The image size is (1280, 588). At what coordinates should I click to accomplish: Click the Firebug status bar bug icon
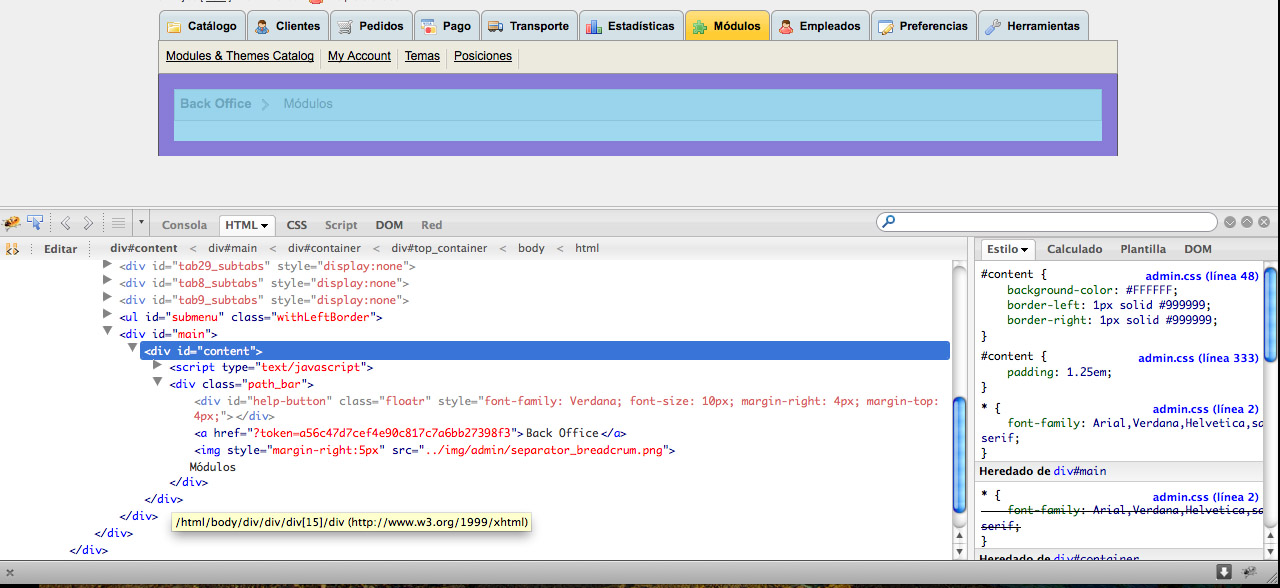tap(1250, 572)
